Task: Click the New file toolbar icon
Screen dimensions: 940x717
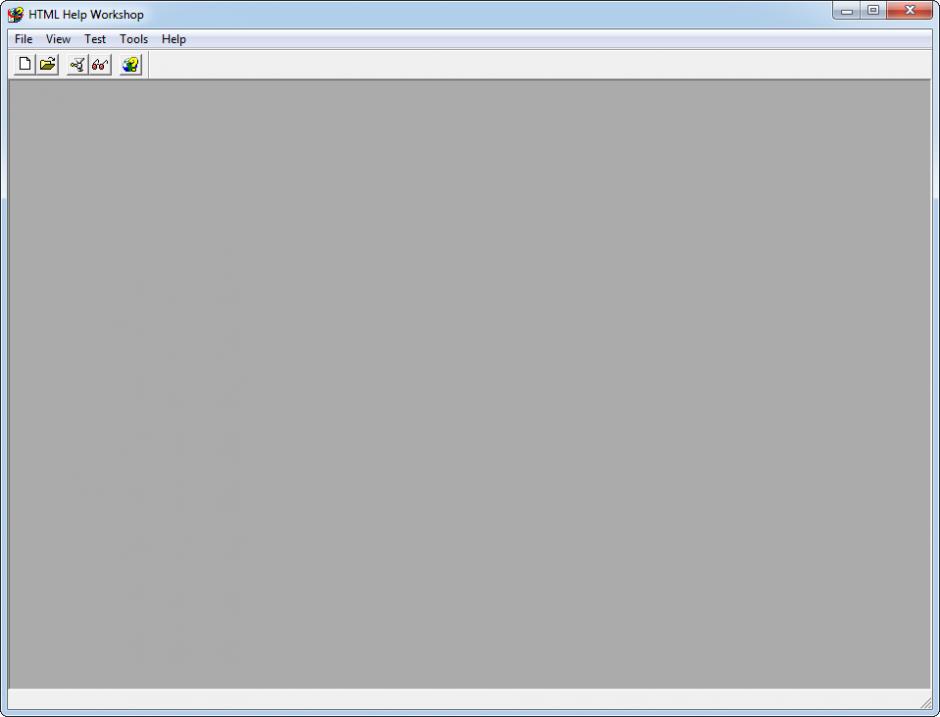Action: click(x=24, y=64)
